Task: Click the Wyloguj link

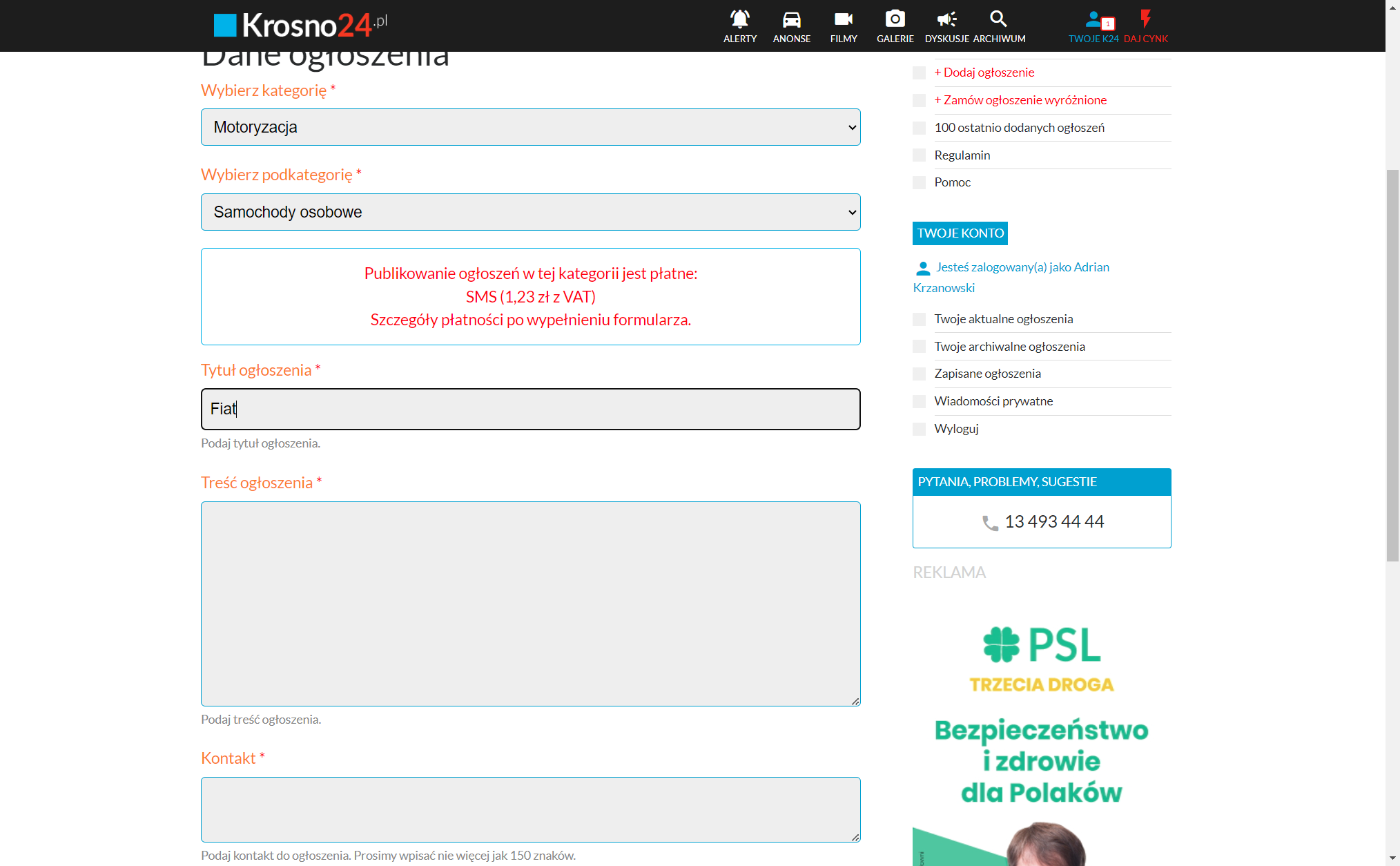Action: tap(956, 429)
